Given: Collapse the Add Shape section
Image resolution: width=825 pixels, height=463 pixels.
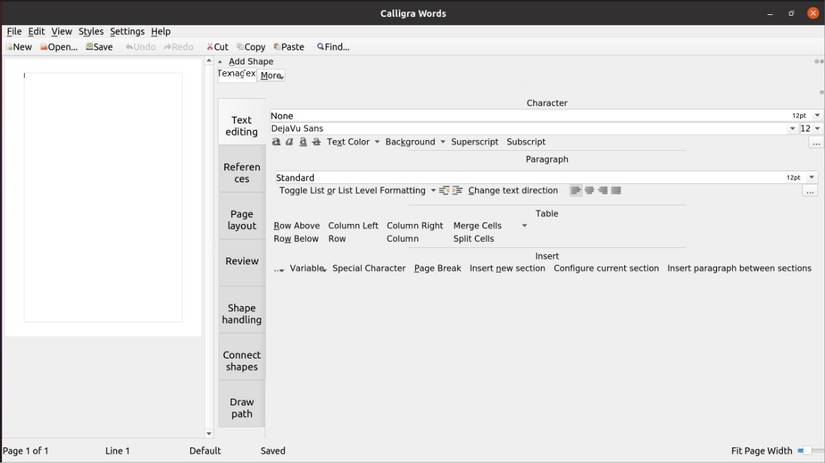Looking at the screenshot, I should 220,62.
